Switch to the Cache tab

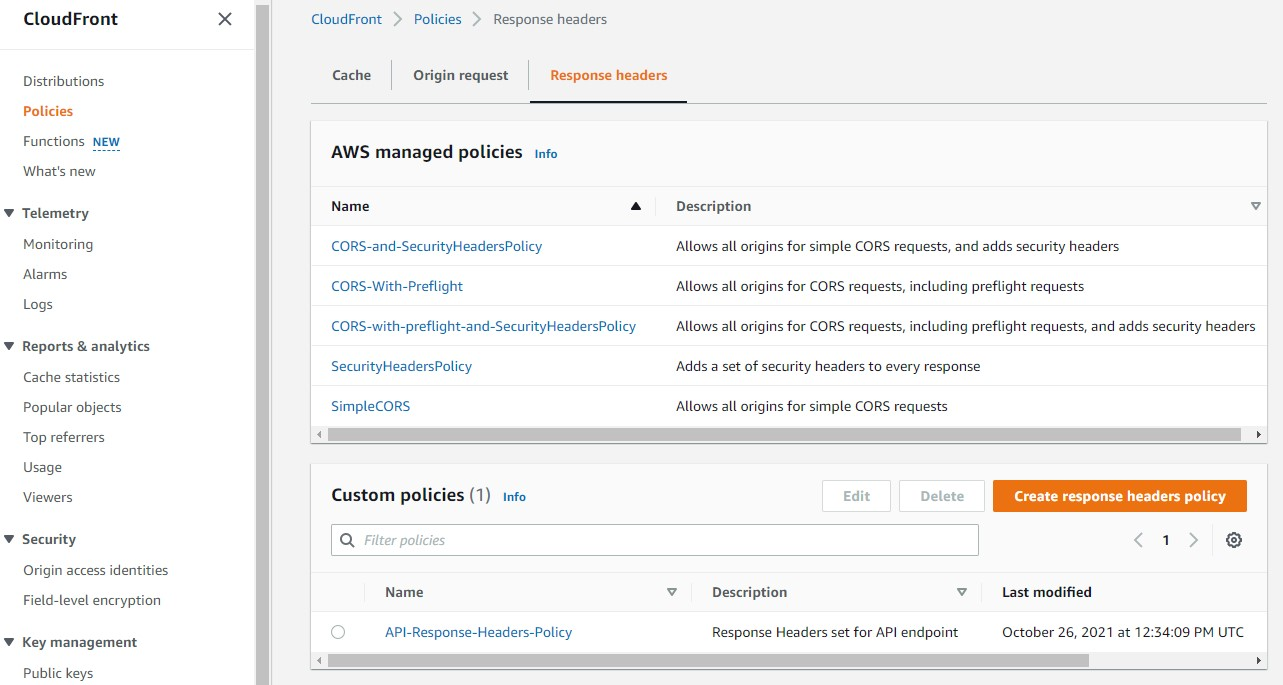pos(351,75)
